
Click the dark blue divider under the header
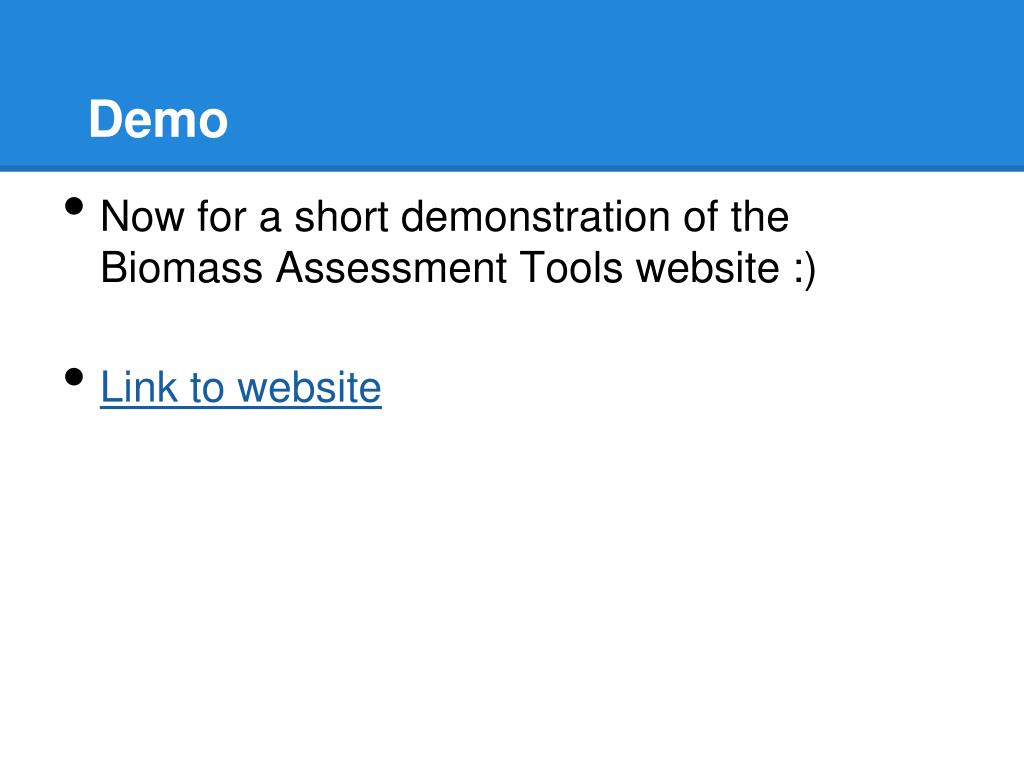coord(512,169)
